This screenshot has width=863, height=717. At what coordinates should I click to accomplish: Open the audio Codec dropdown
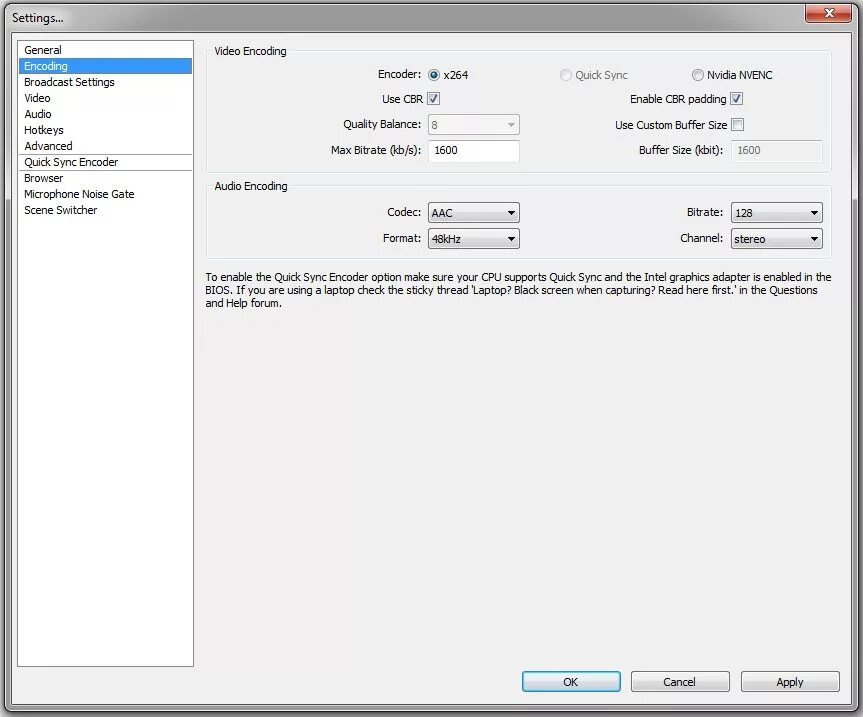[473, 213]
